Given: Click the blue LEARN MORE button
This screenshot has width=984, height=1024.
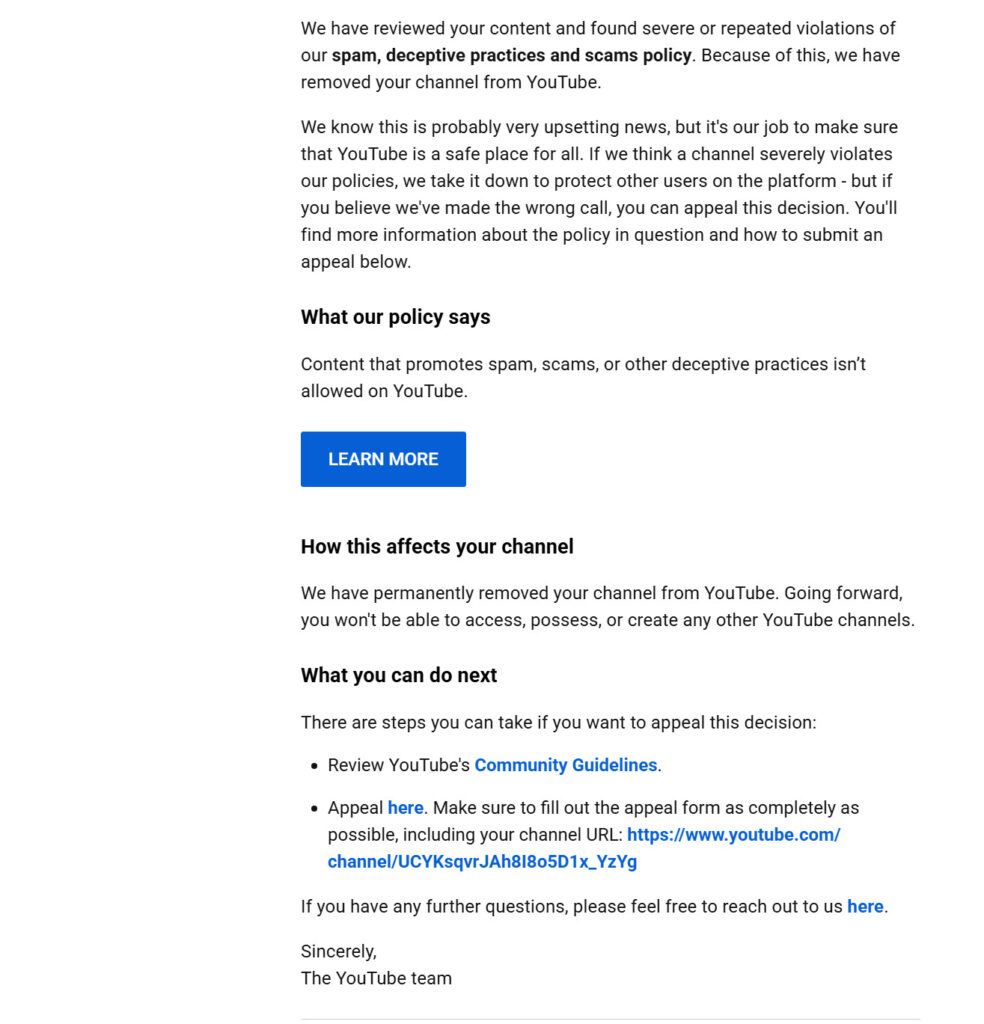Looking at the screenshot, I should 383,459.
